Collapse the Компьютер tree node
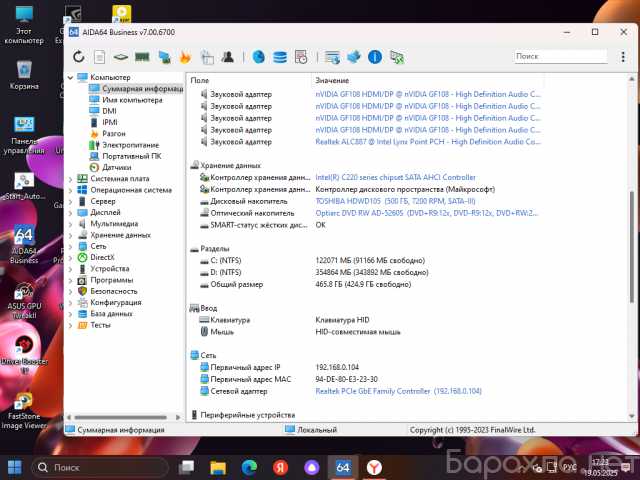Viewport: 640px width, 480px height. coord(70,77)
